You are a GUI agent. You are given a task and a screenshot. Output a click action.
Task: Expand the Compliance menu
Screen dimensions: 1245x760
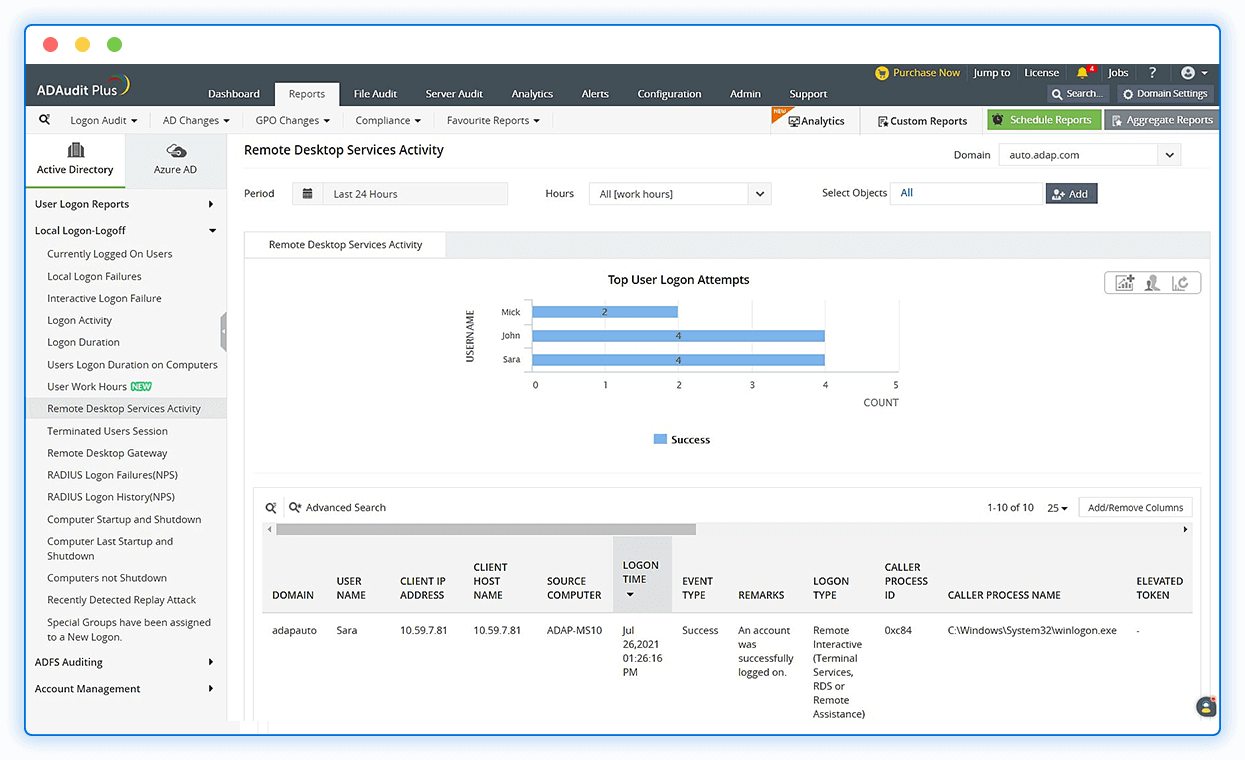[x=387, y=121]
